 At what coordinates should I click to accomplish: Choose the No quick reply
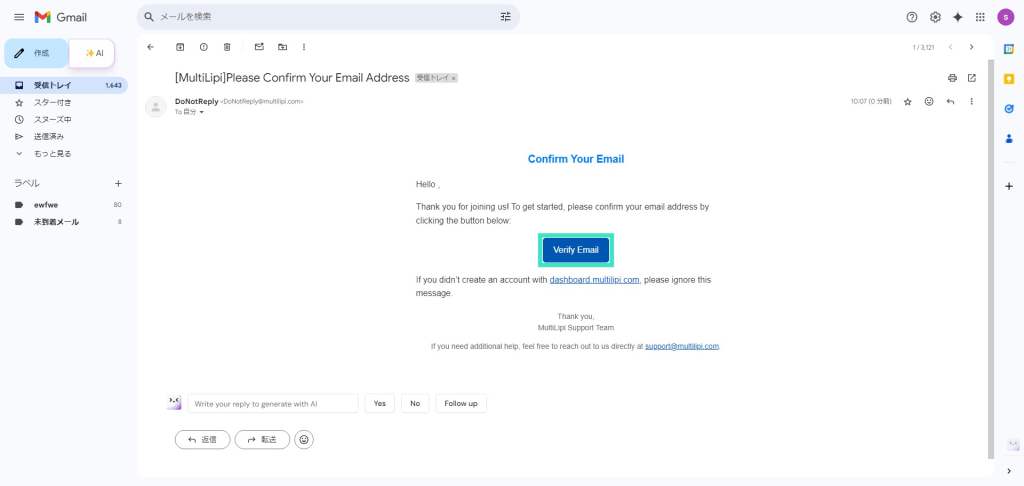click(x=415, y=404)
